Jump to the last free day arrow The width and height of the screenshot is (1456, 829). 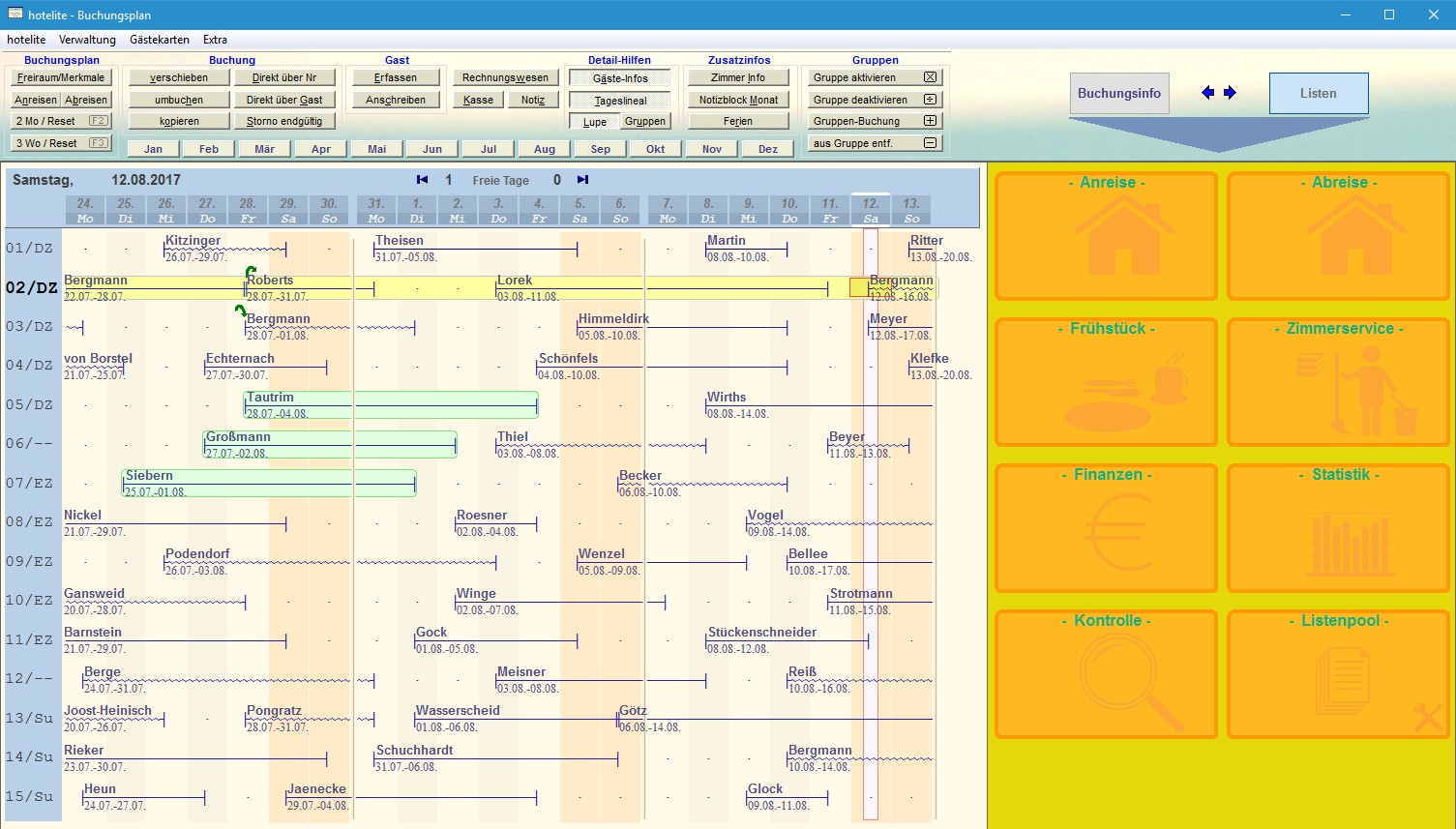pyautogui.click(x=582, y=180)
